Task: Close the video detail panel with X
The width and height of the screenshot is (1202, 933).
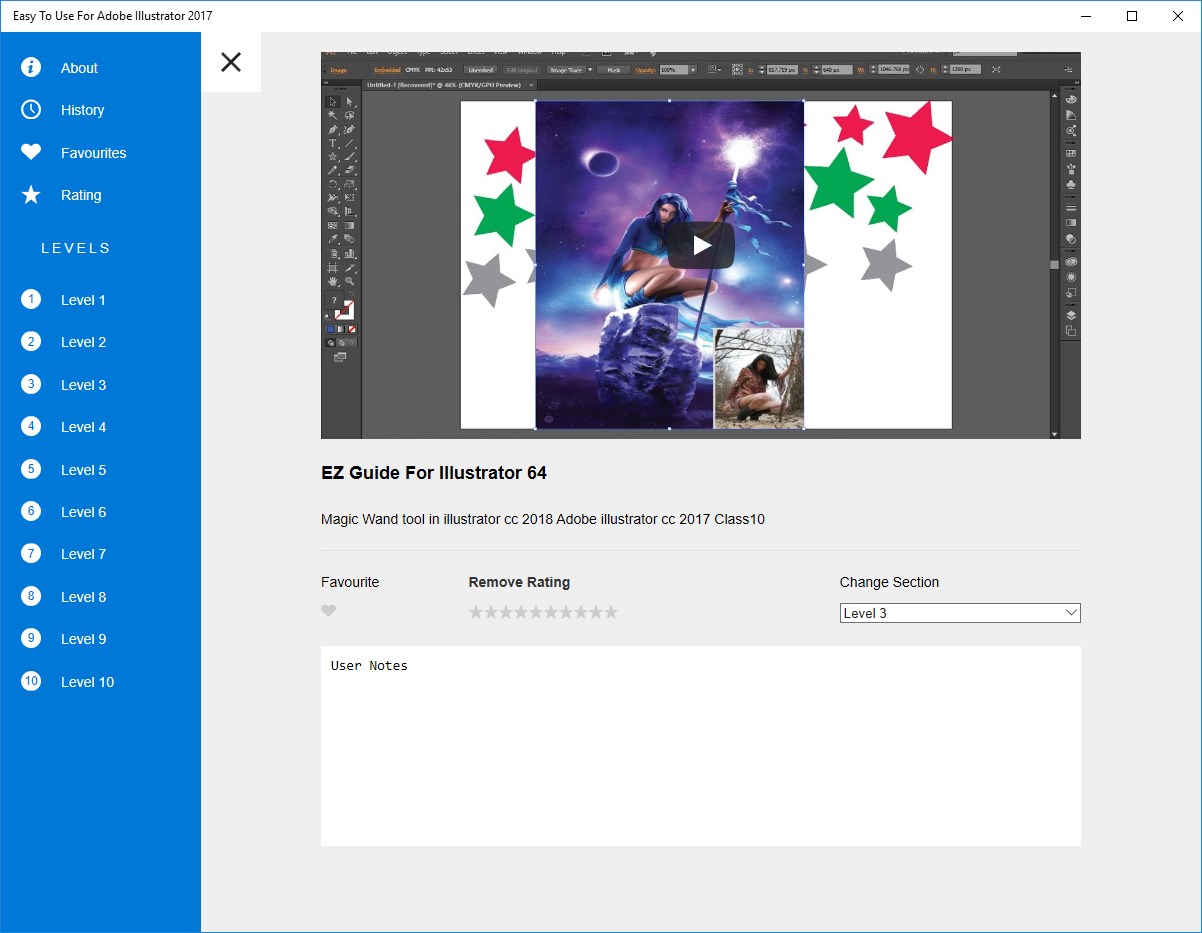Action: (231, 62)
